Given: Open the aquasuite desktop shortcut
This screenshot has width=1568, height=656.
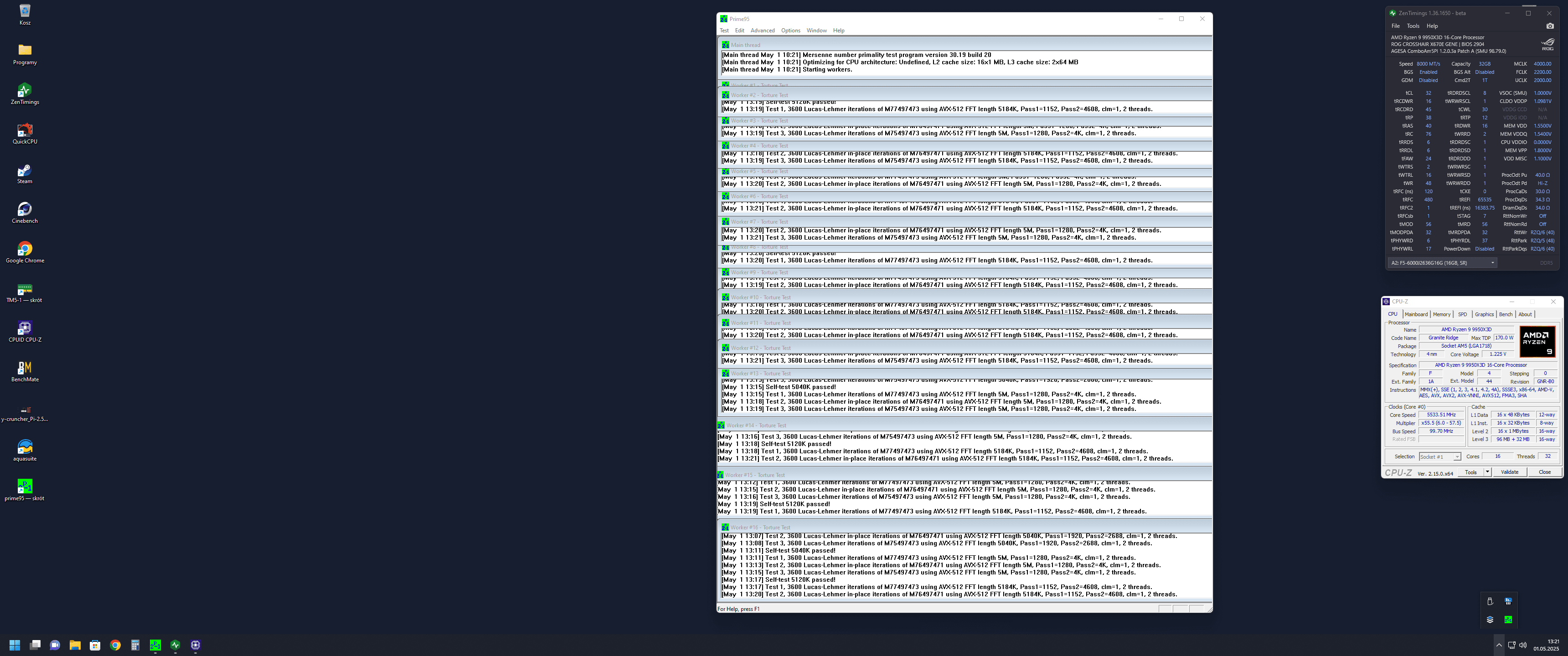Looking at the screenshot, I should coord(24,447).
